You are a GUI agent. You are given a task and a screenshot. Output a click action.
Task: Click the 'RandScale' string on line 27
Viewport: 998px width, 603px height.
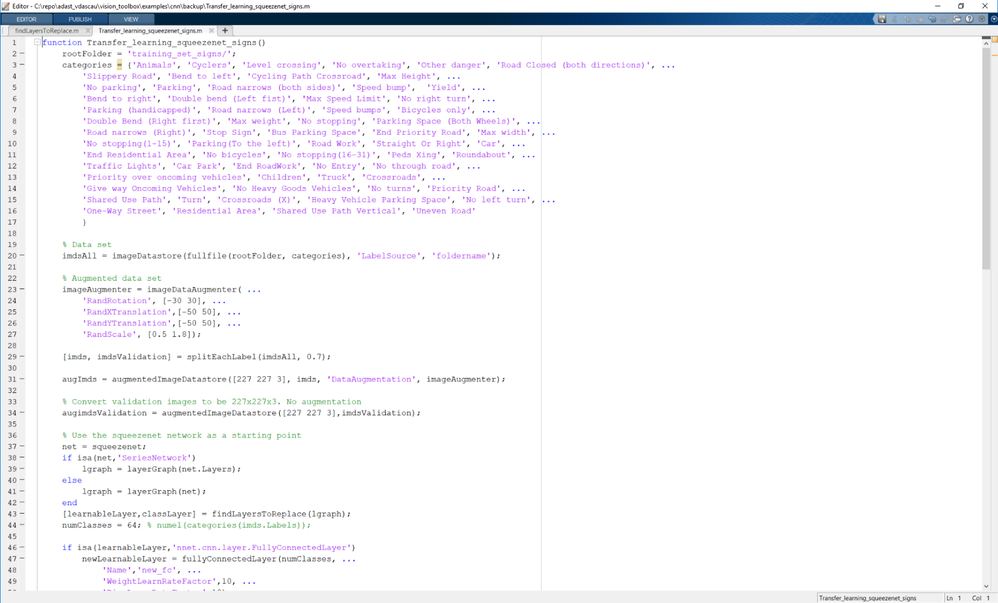coord(109,334)
